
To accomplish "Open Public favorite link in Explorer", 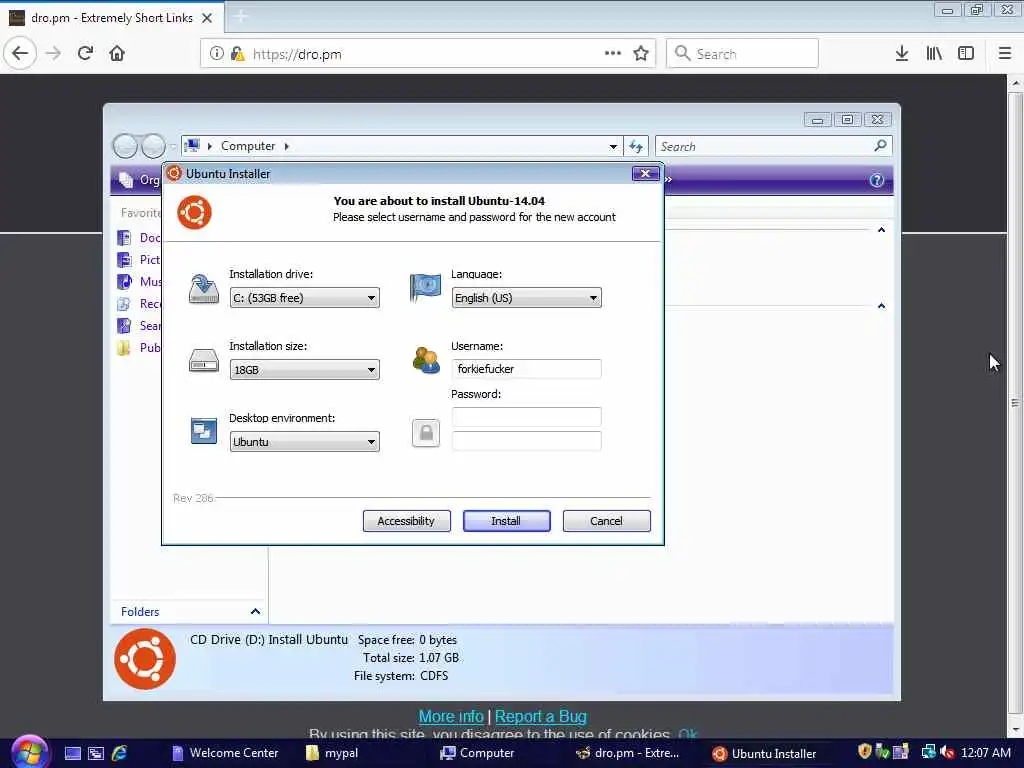I will 139,347.
